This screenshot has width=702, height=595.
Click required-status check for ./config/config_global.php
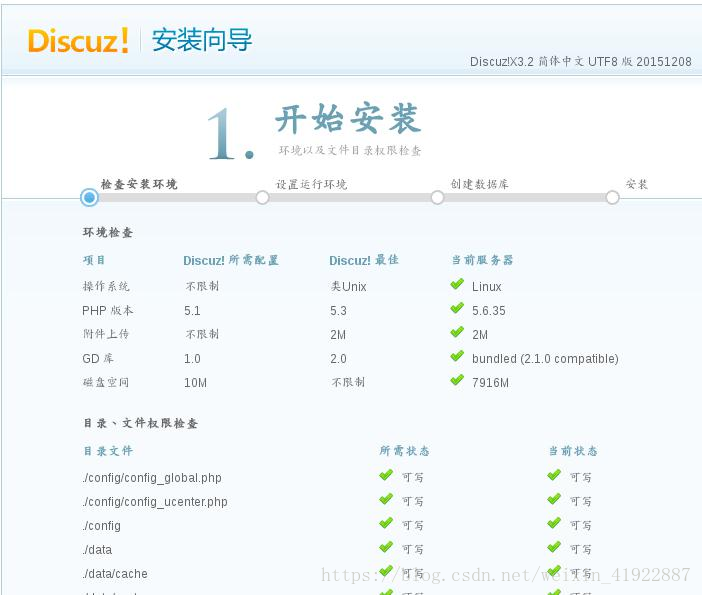point(386,475)
